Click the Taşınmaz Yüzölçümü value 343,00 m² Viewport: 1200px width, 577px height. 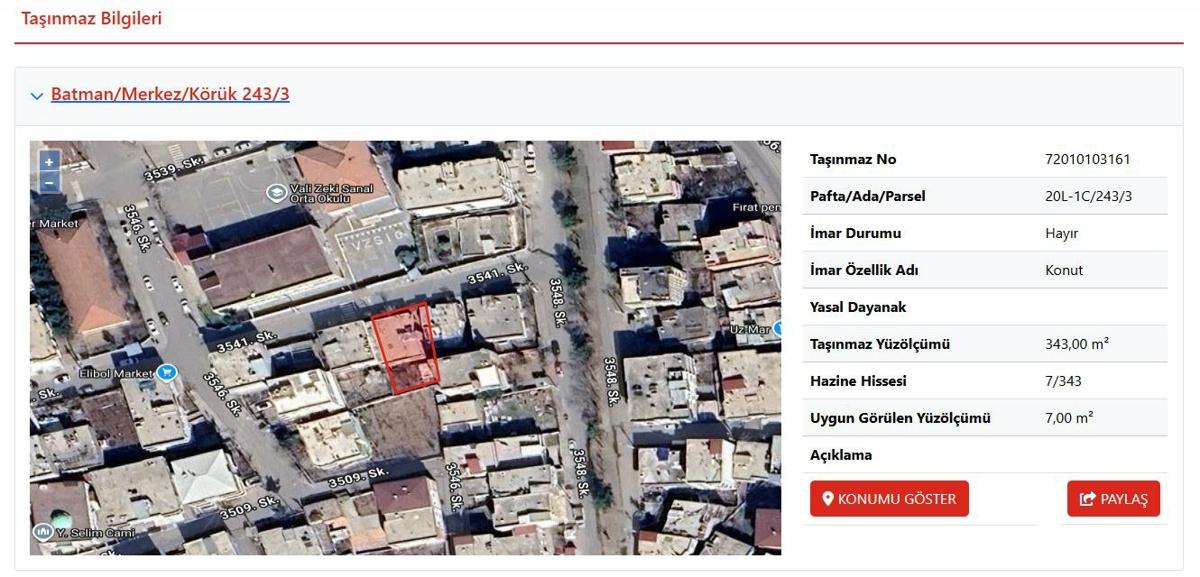(x=1076, y=345)
